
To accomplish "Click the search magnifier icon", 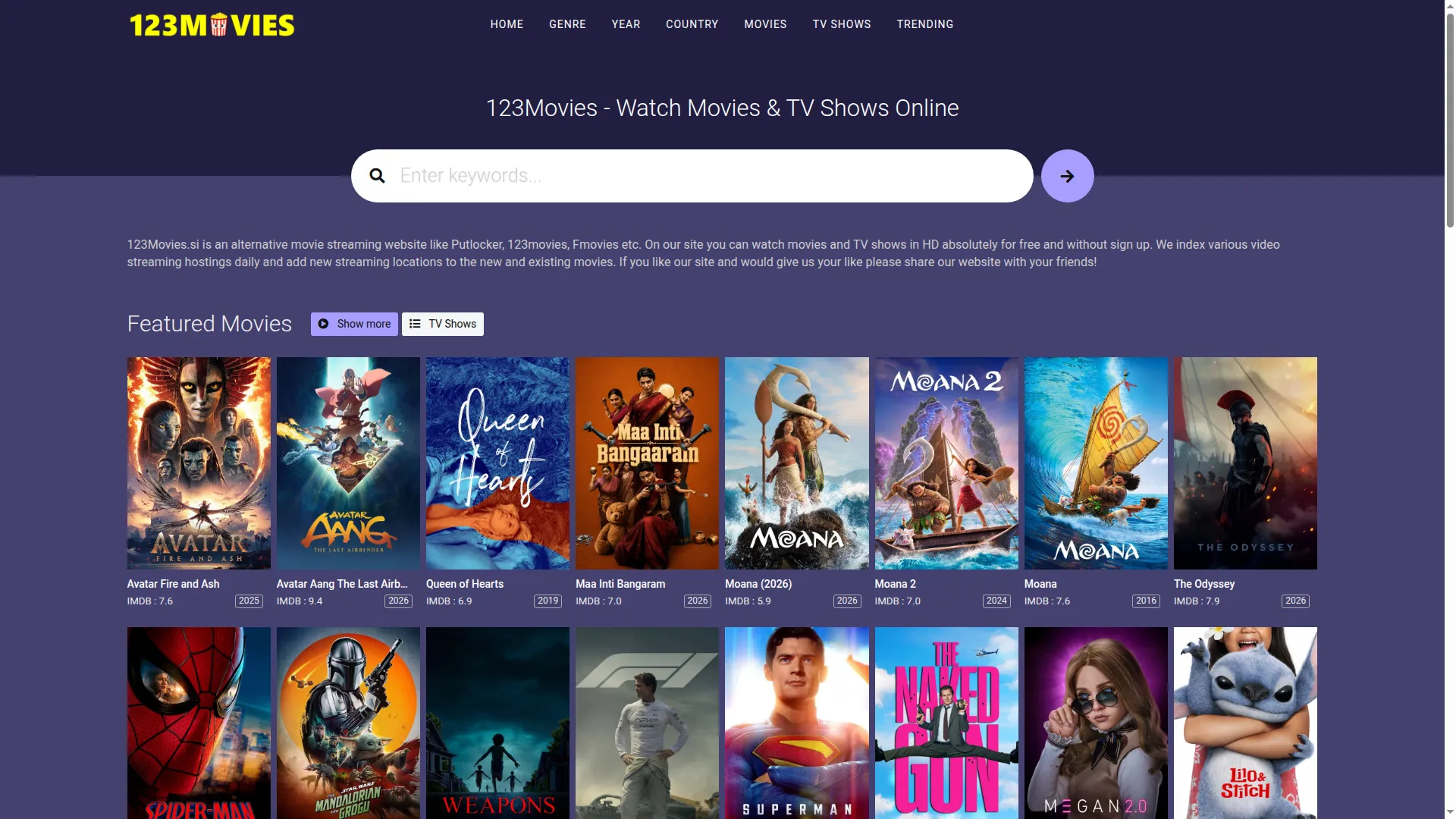I will click(377, 176).
